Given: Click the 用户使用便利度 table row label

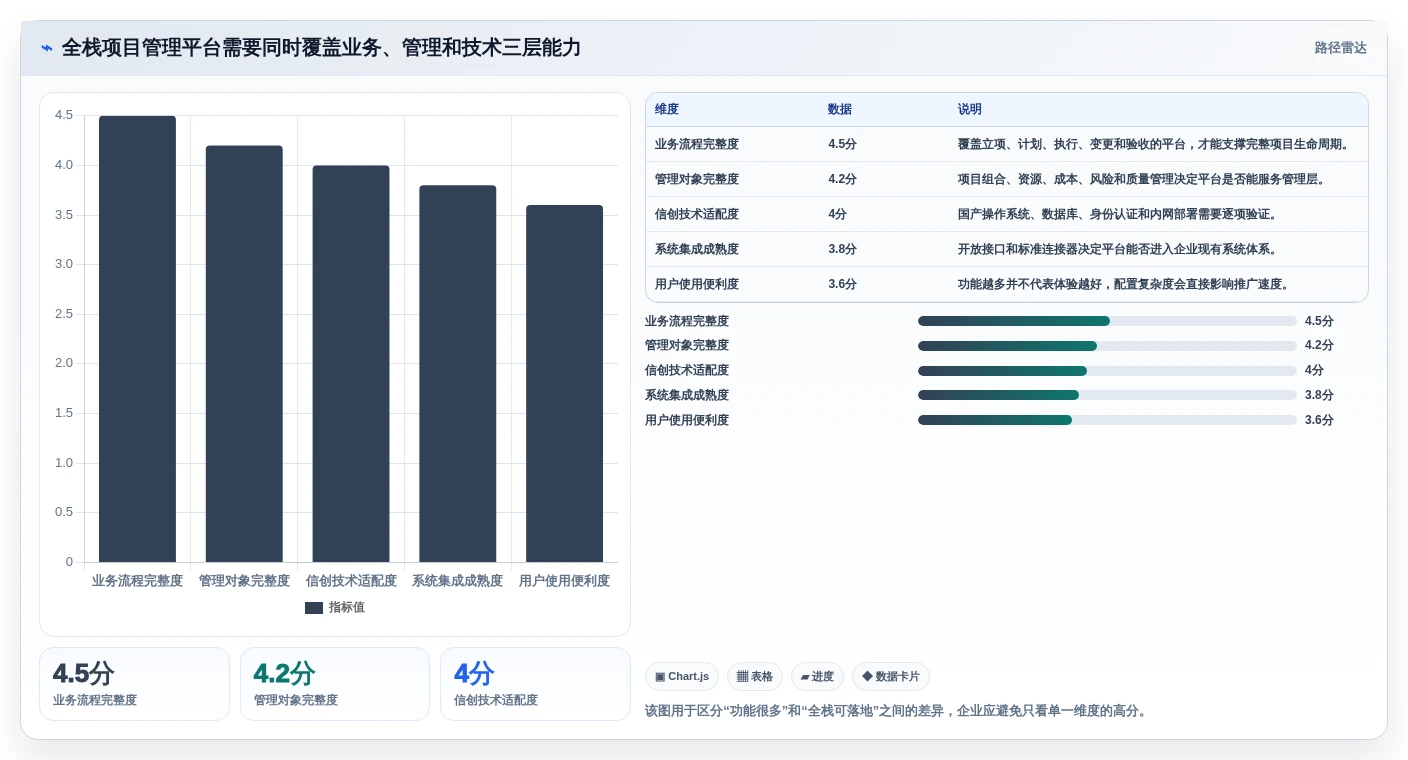Looking at the screenshot, I should coord(697,284).
